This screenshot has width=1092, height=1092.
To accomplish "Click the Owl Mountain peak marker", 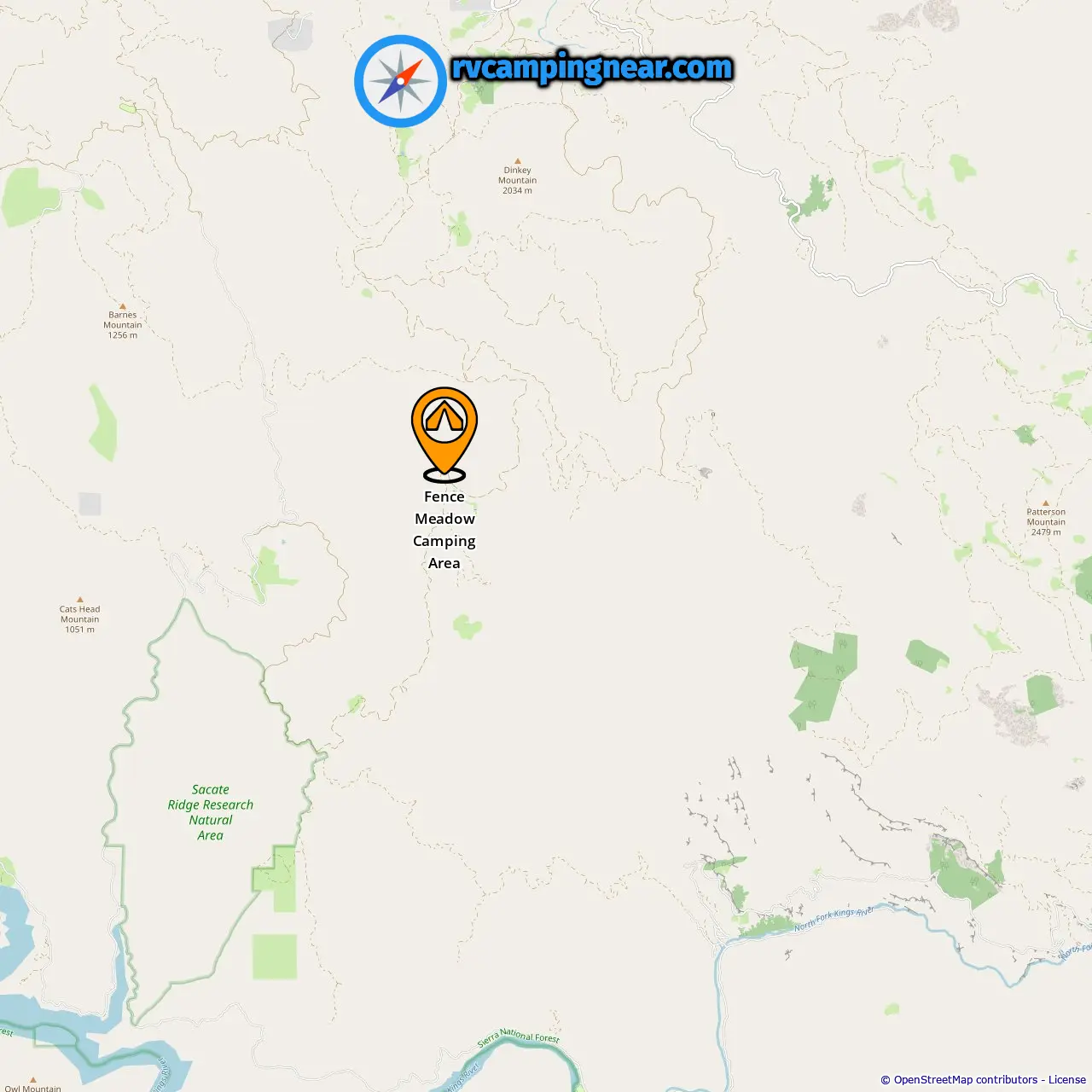I will 33,1079.
